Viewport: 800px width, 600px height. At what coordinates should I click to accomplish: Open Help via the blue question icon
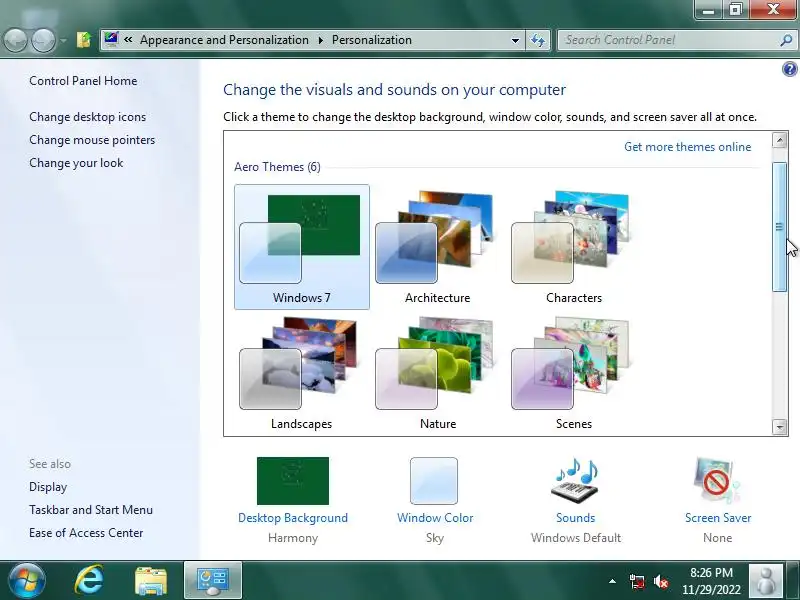[x=789, y=69]
